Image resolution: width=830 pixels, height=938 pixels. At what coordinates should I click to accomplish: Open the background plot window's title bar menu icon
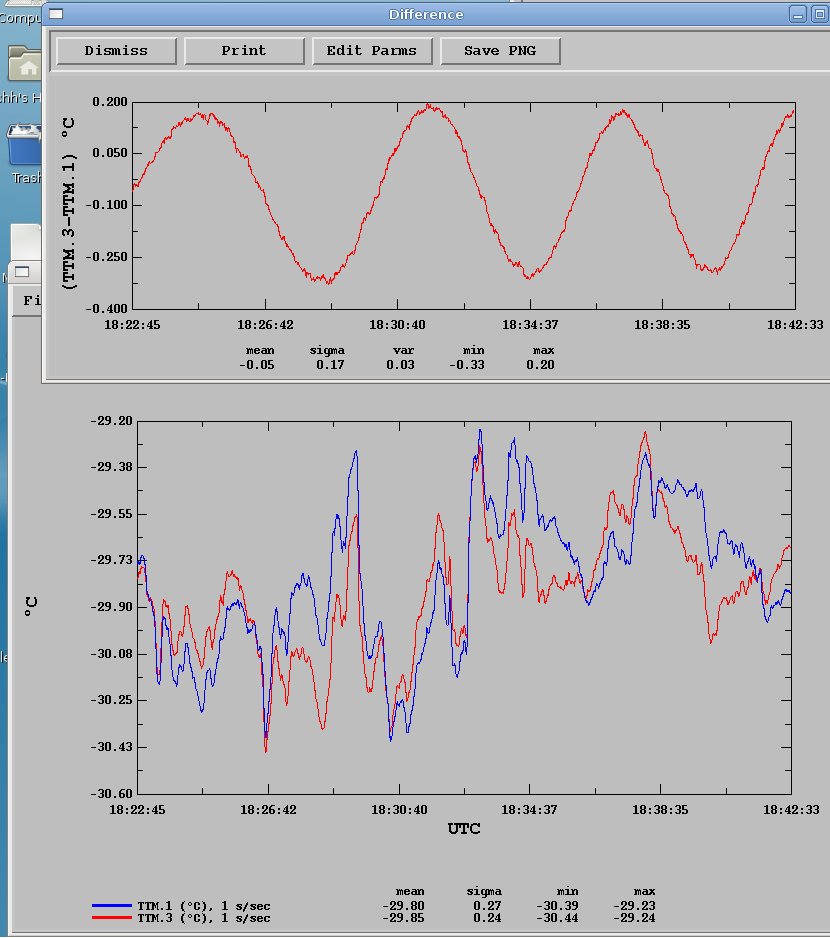(x=22, y=272)
